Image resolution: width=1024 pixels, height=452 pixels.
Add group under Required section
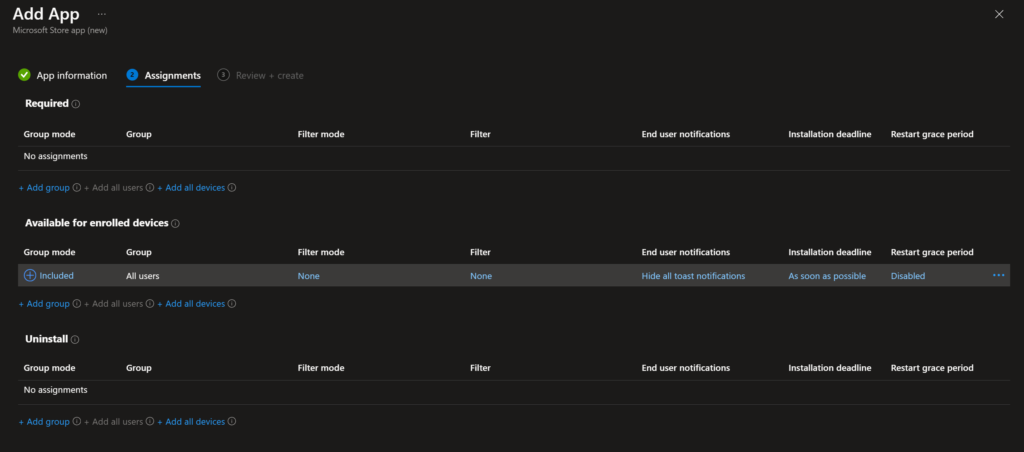point(44,187)
